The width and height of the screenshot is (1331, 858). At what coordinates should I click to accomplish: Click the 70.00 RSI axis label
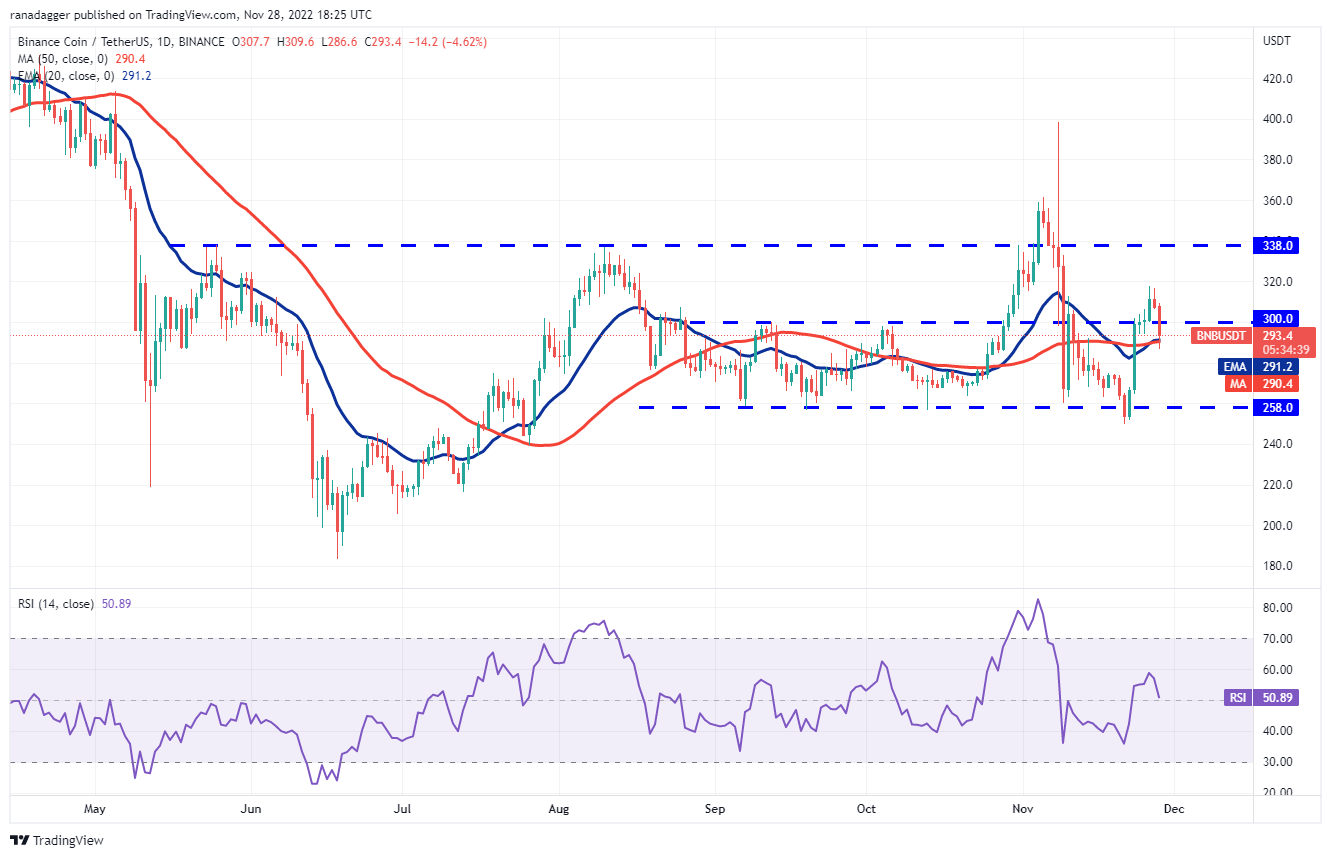pyautogui.click(x=1276, y=638)
